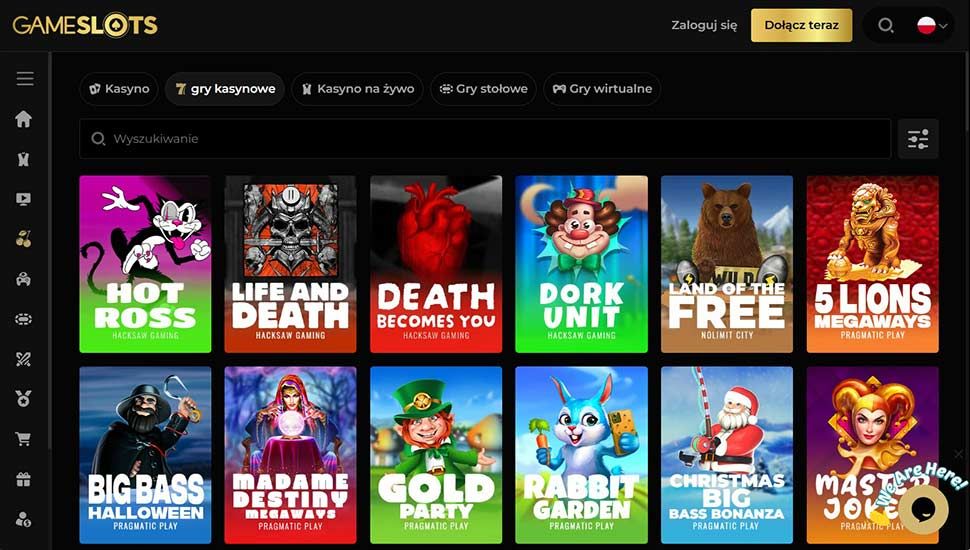Open the sidebar cherries slots icon
Image resolution: width=970 pixels, height=550 pixels.
tap(24, 239)
